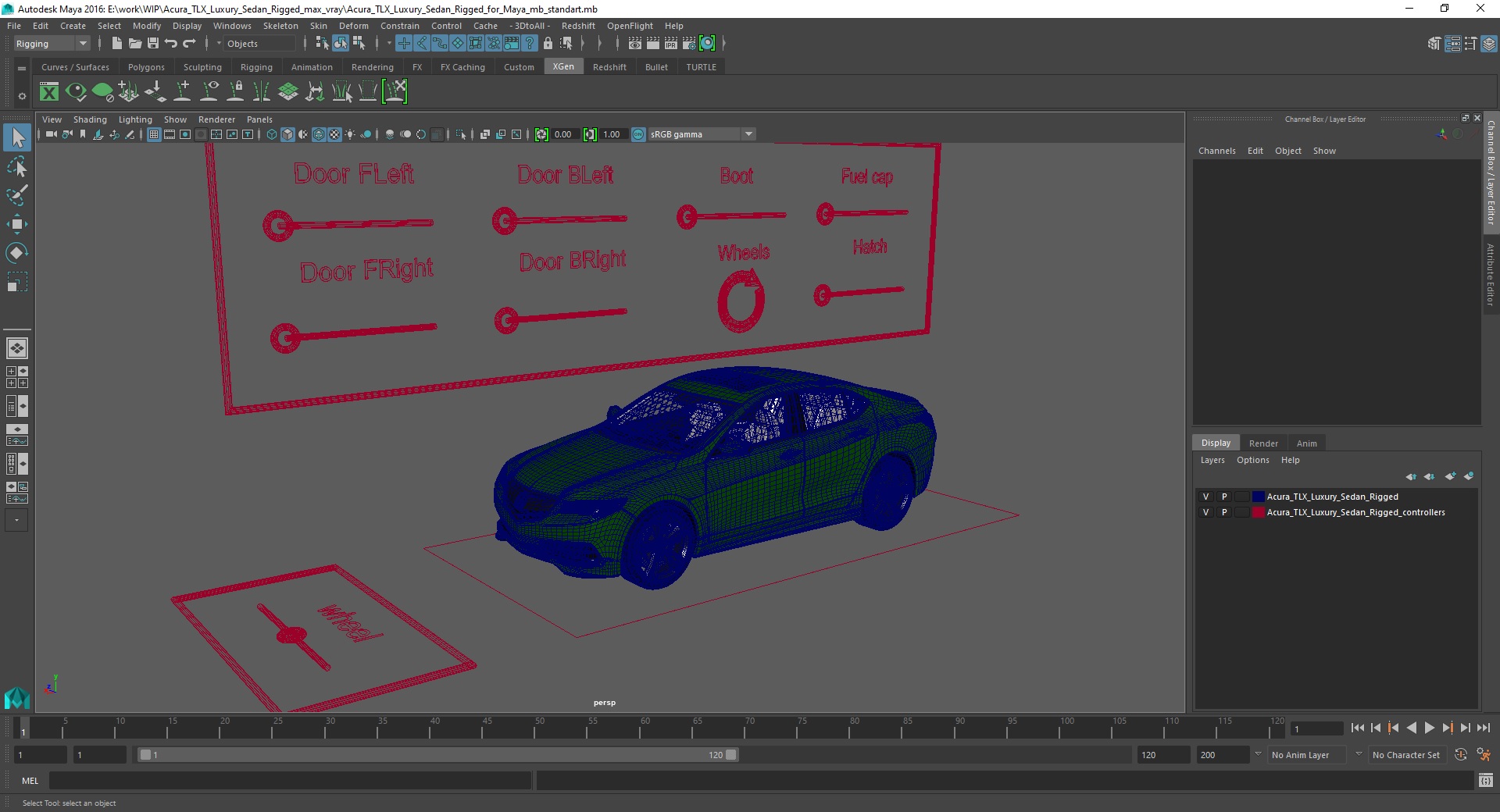This screenshot has height=812, width=1500.
Task: Open Render Settings clapboard gear icon
Action: (688, 44)
